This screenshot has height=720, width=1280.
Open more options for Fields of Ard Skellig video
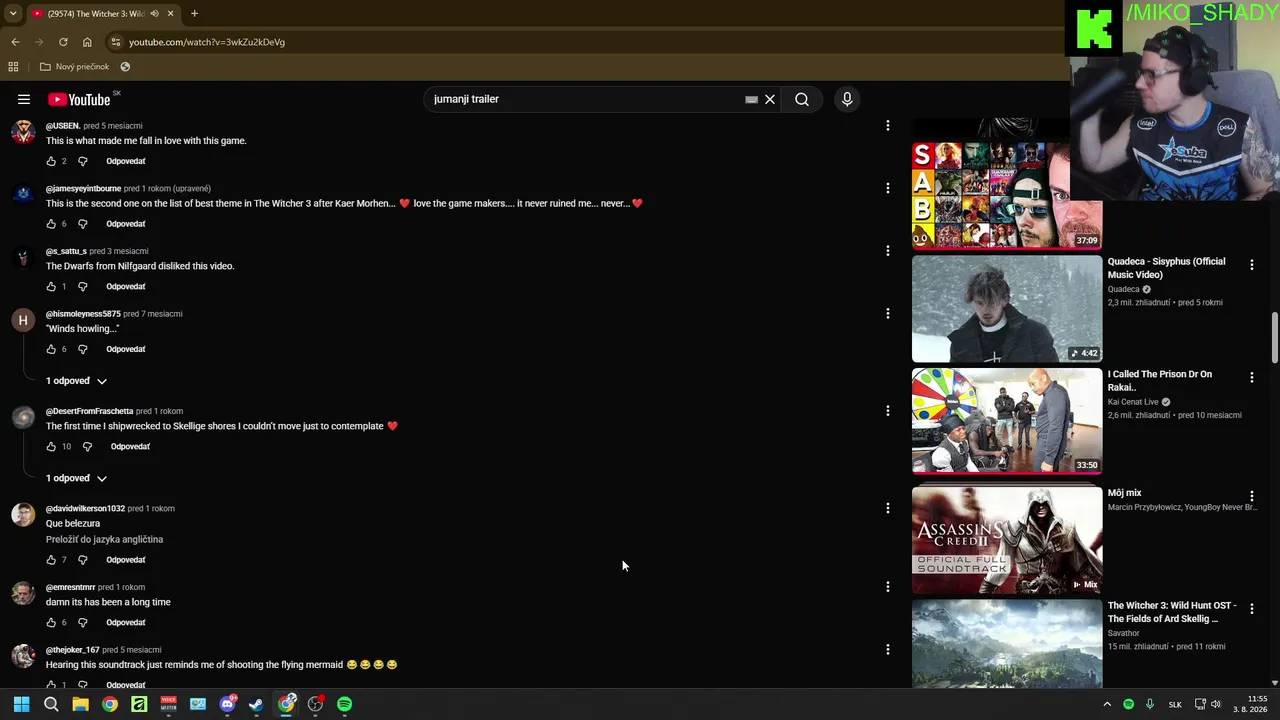coord(1251,609)
